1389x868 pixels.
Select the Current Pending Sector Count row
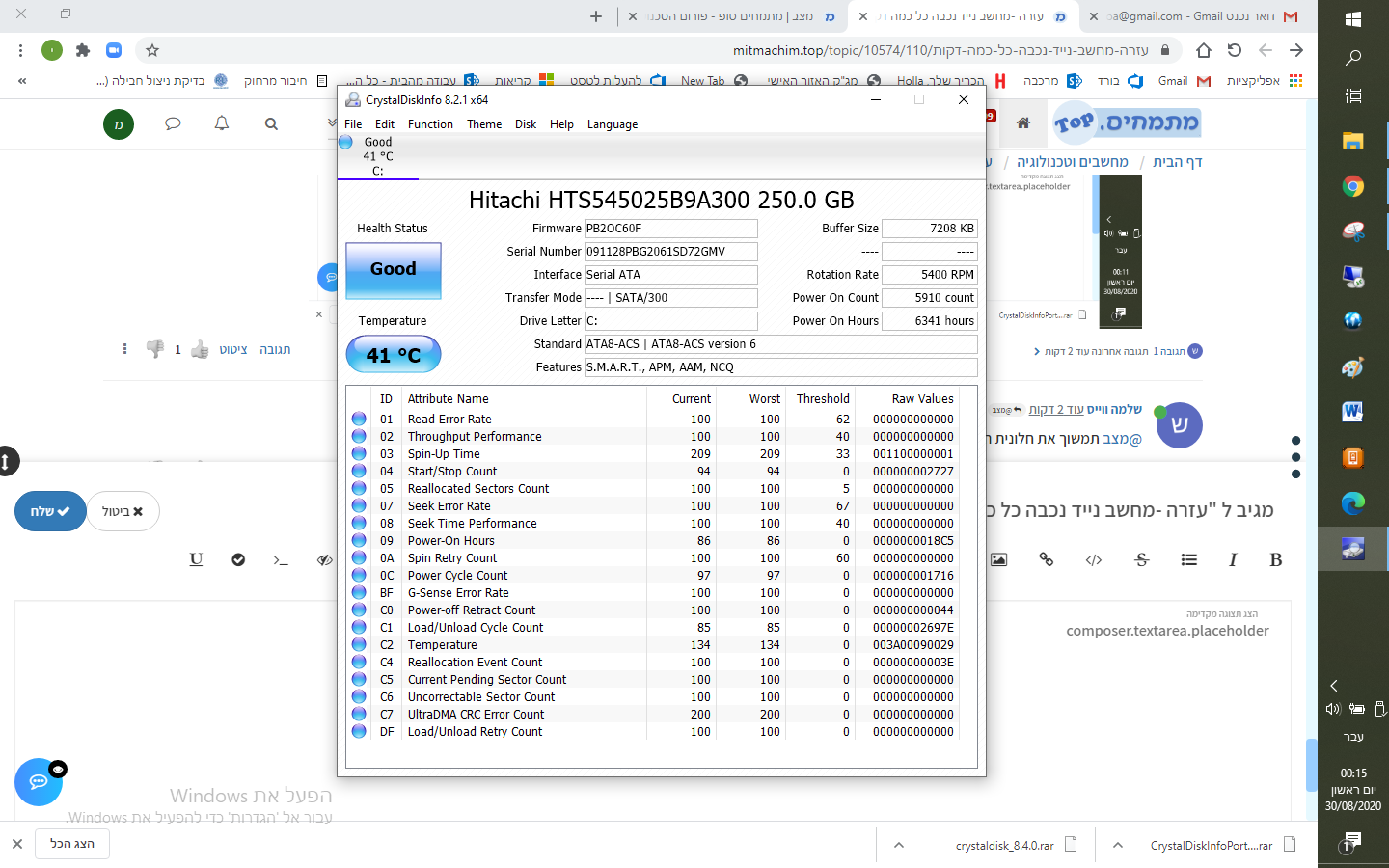click(661, 680)
